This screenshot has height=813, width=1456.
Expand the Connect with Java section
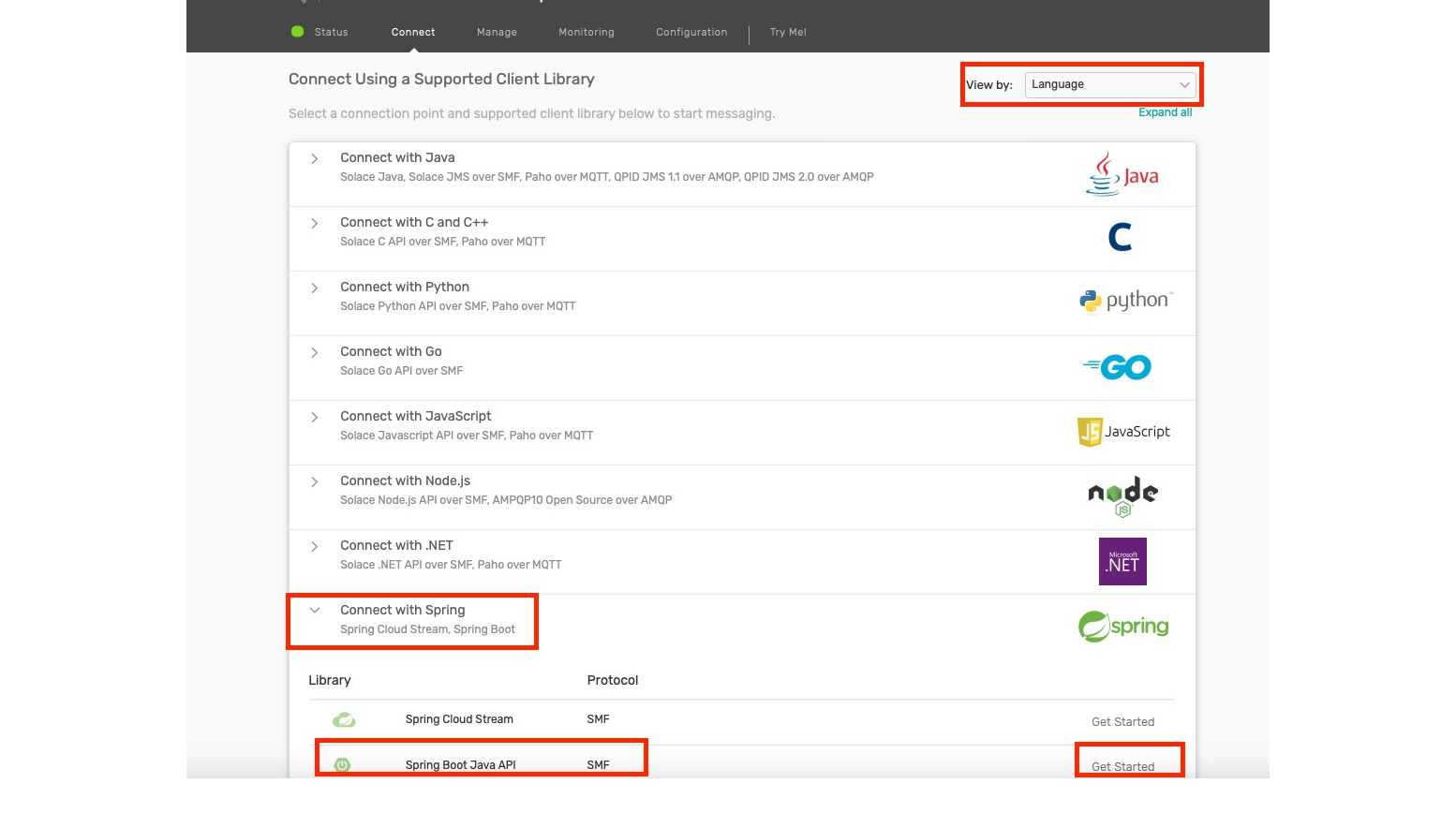click(315, 159)
